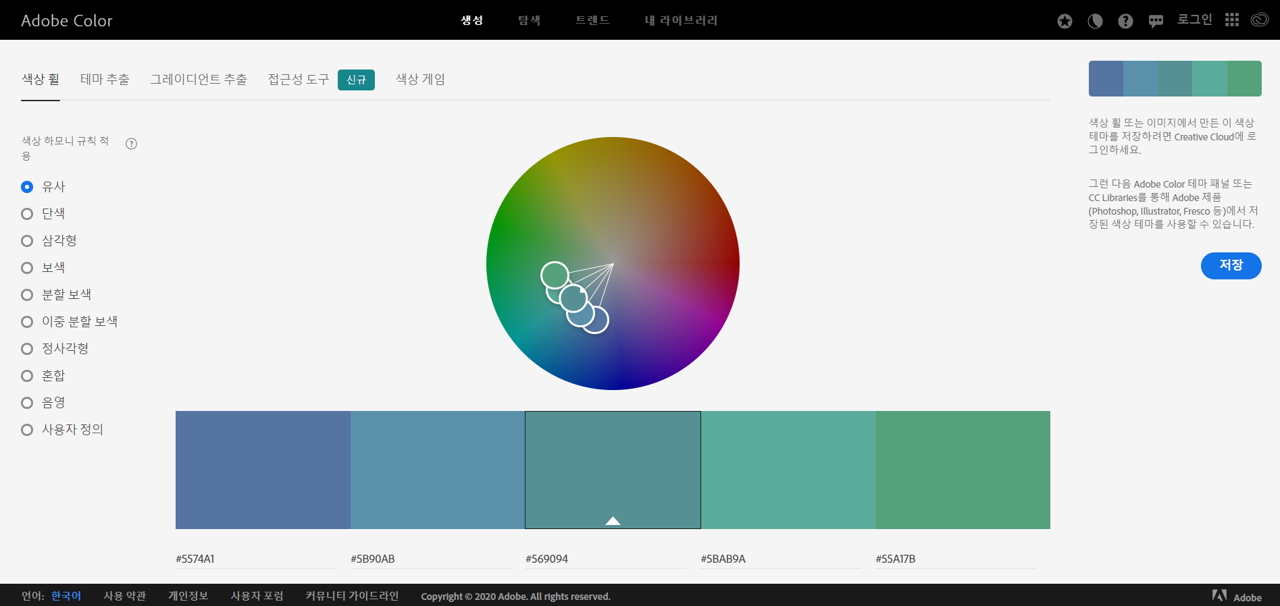Select the #5BAB9A mint swatch
The width and height of the screenshot is (1280, 606).
click(x=788, y=470)
